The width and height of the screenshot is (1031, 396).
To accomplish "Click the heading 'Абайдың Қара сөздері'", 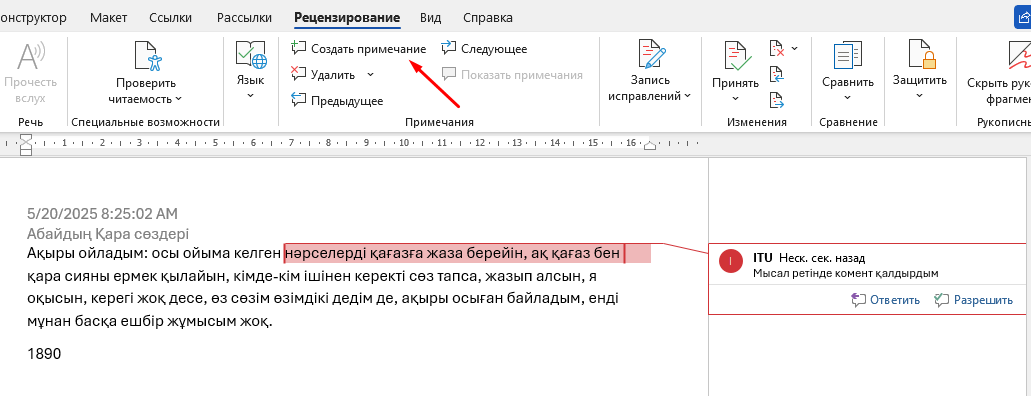I will pos(108,234).
